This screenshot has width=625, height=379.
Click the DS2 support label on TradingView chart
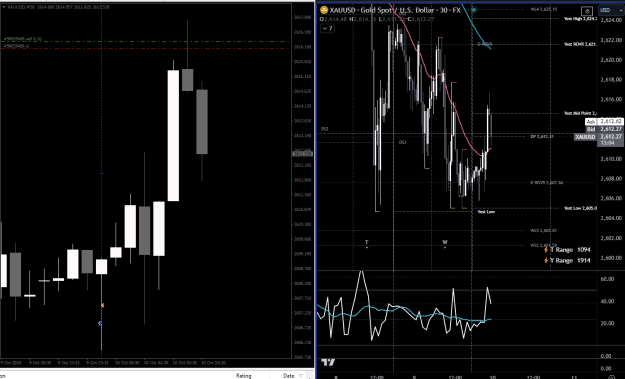324,129
